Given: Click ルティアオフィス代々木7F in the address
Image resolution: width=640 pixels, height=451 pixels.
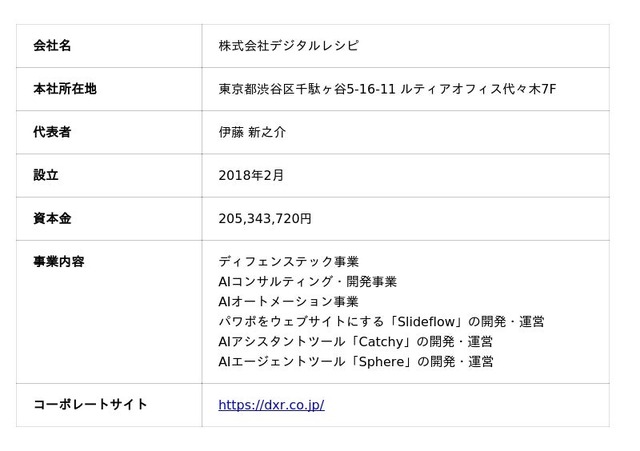Looking at the screenshot, I should point(478,89).
